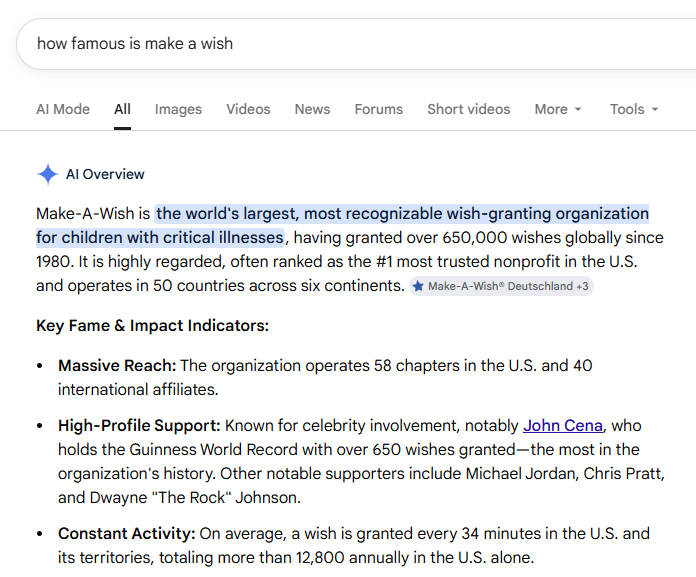Click the text "12,800 annually in the U.S. alone"
696x577 pixels.
(x=413, y=557)
